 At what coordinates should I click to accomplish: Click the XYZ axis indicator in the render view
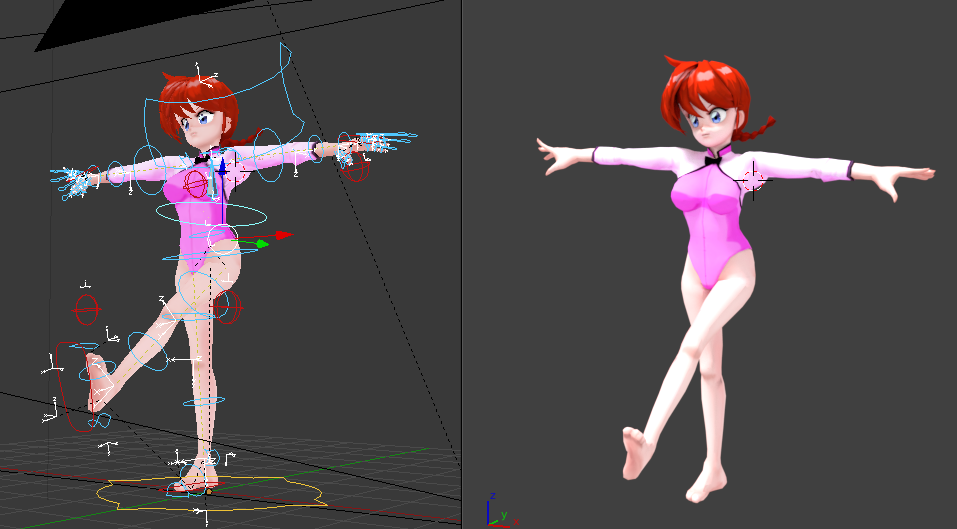(503, 510)
